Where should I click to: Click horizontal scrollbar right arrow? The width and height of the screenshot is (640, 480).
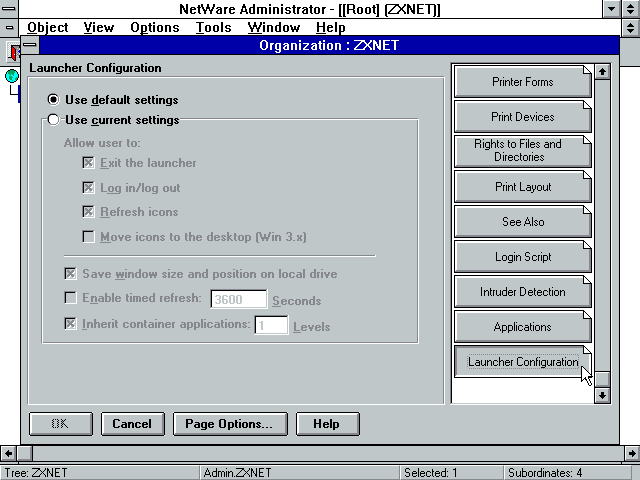(x=632, y=453)
